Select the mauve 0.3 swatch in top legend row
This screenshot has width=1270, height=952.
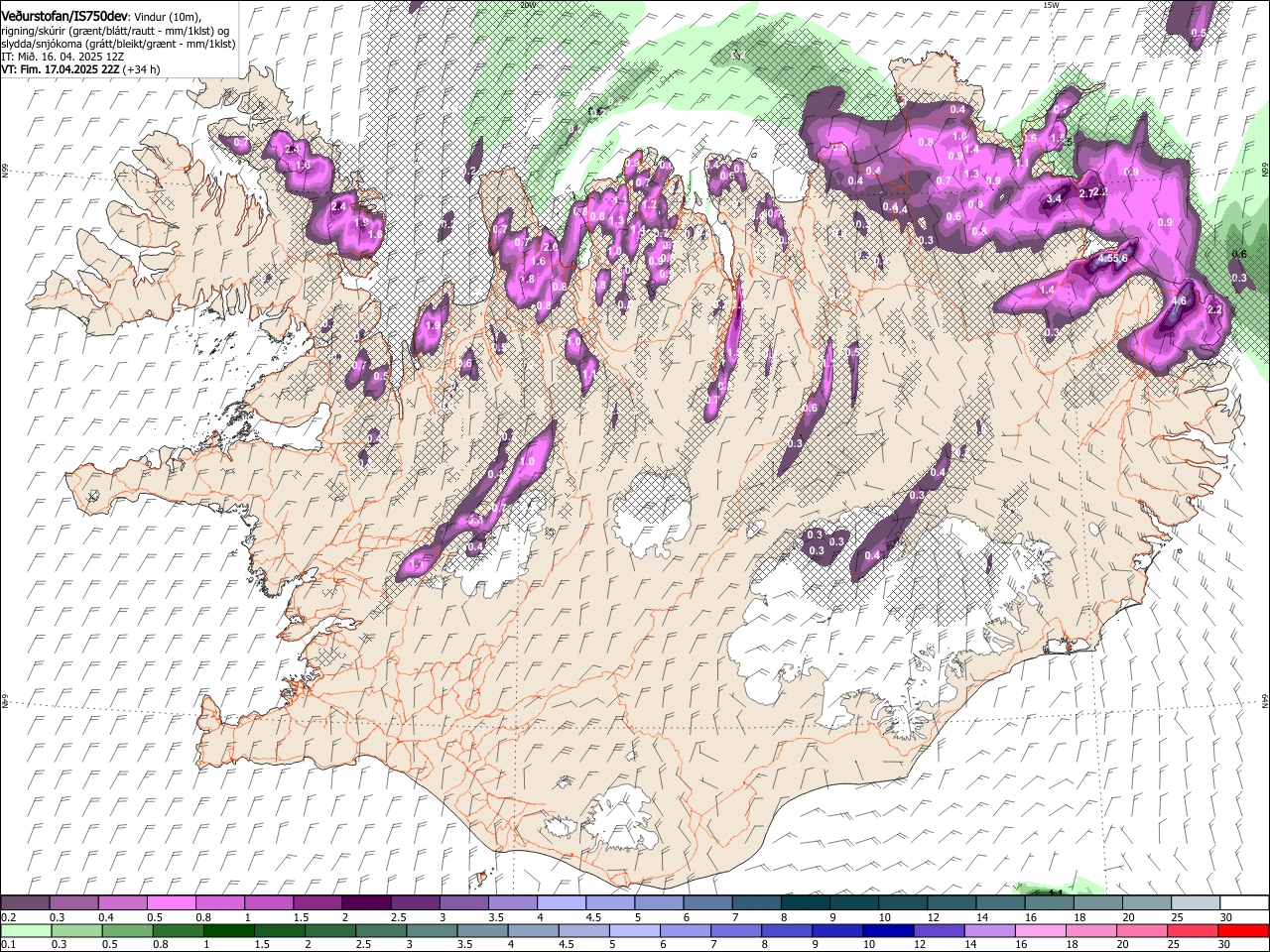pyautogui.click(x=73, y=903)
